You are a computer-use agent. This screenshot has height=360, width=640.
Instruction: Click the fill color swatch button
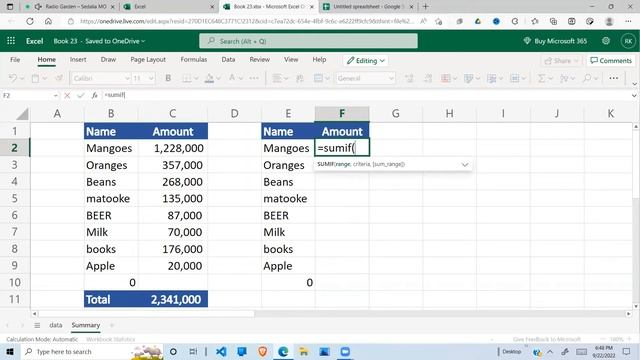(x=209, y=78)
